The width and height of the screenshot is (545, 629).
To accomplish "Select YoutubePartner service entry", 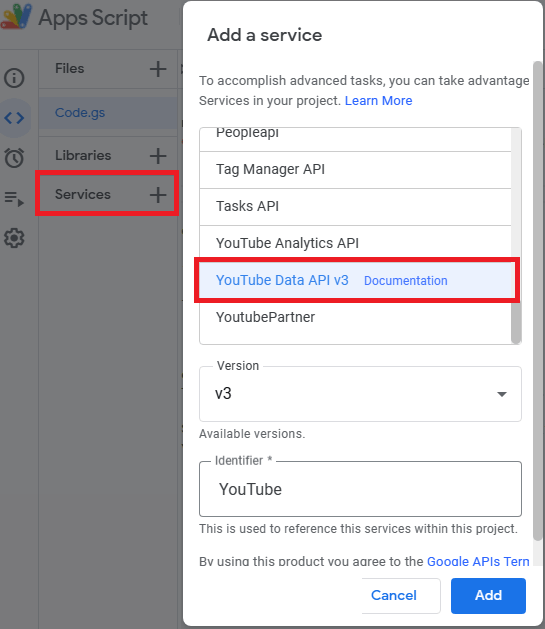I will (x=355, y=317).
